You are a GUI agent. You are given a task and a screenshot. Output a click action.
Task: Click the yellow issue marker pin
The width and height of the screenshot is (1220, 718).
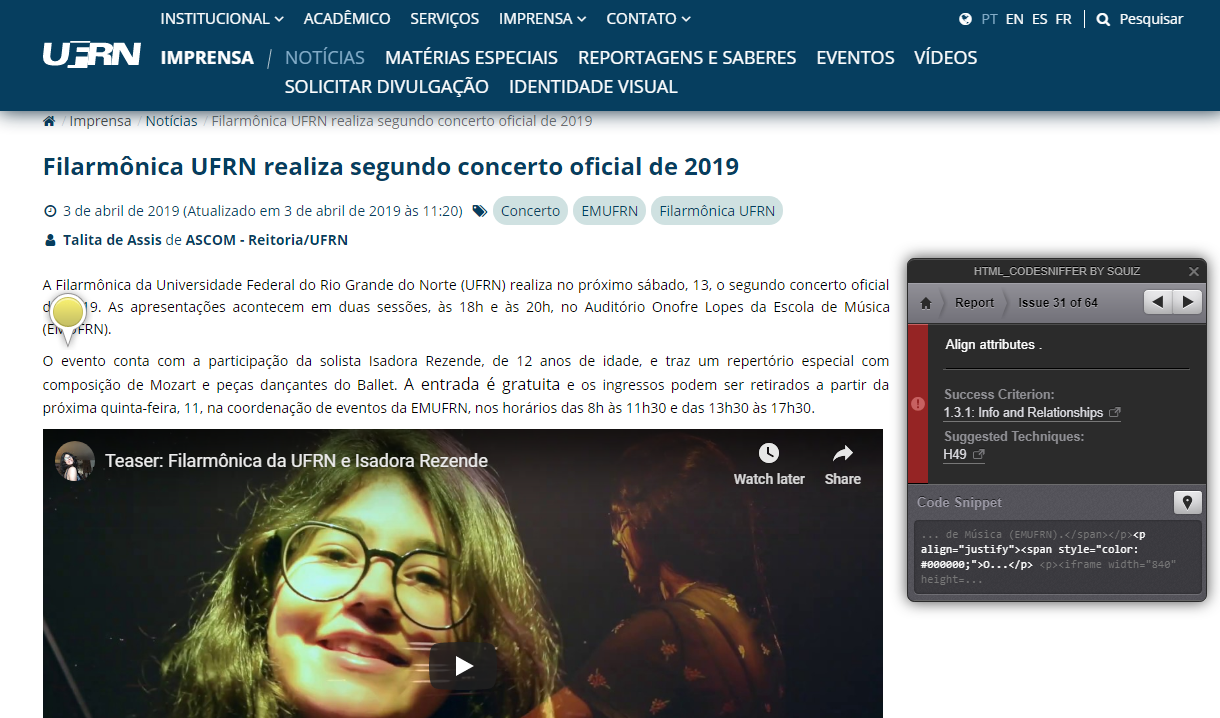tap(68, 315)
